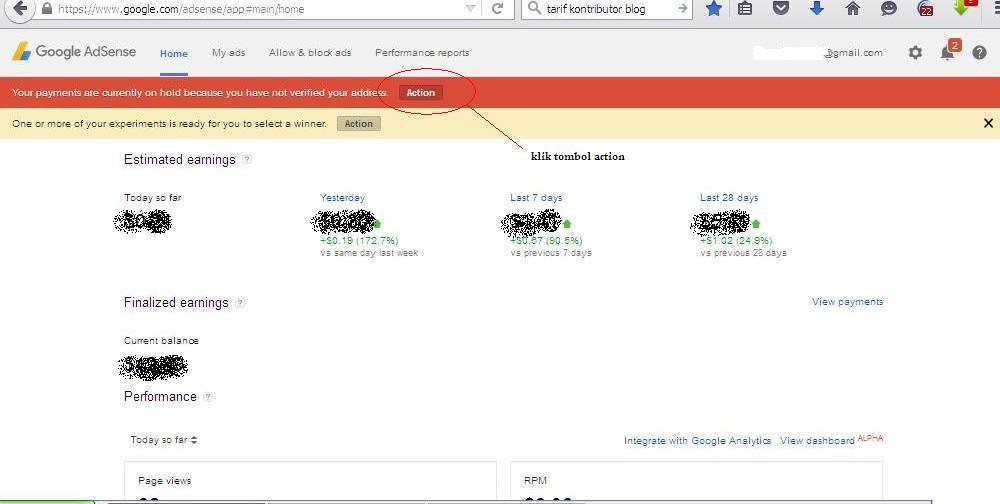Click Integrate with Google Analytics link

[697, 441]
